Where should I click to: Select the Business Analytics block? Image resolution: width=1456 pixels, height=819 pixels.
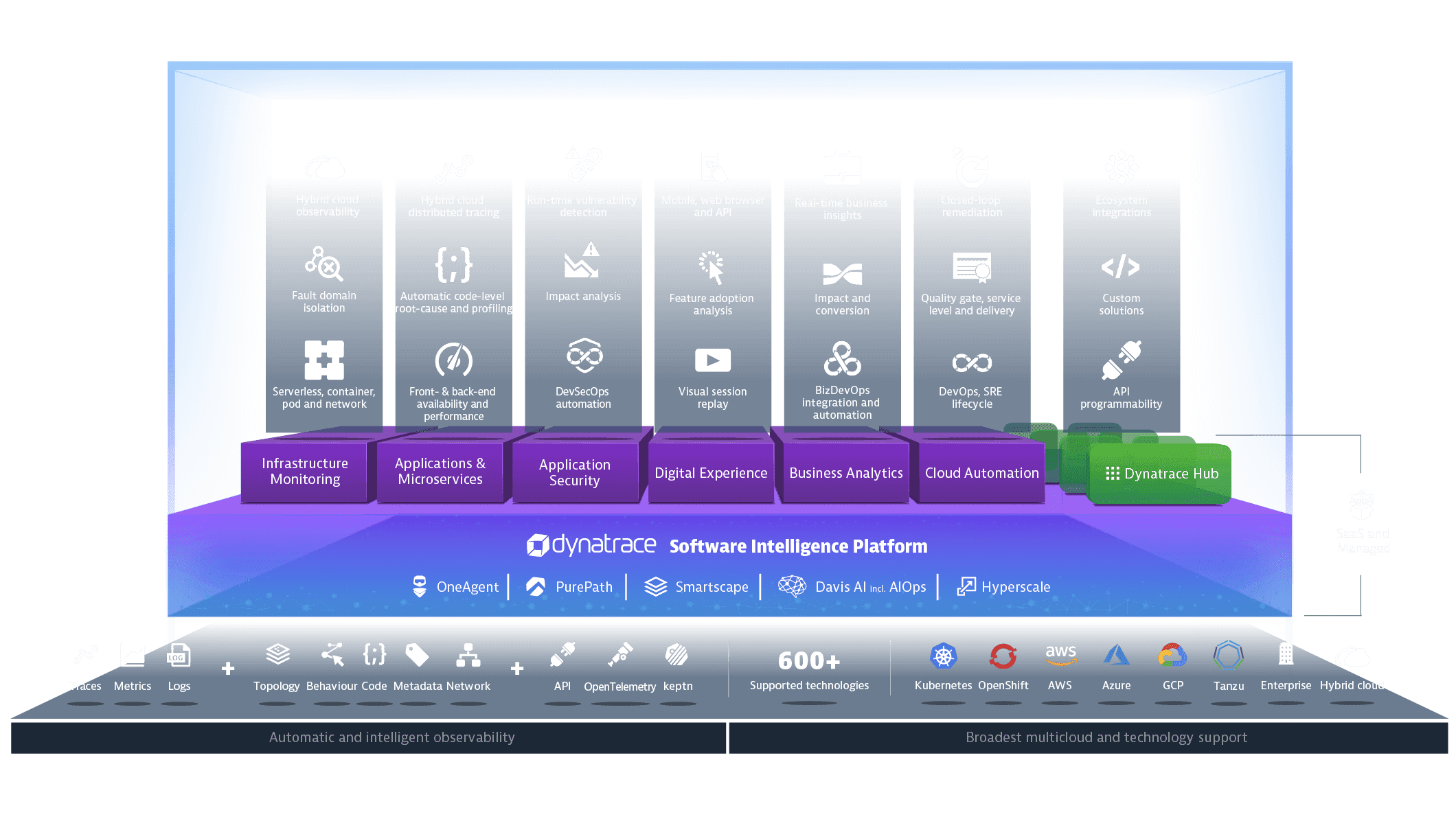846,473
